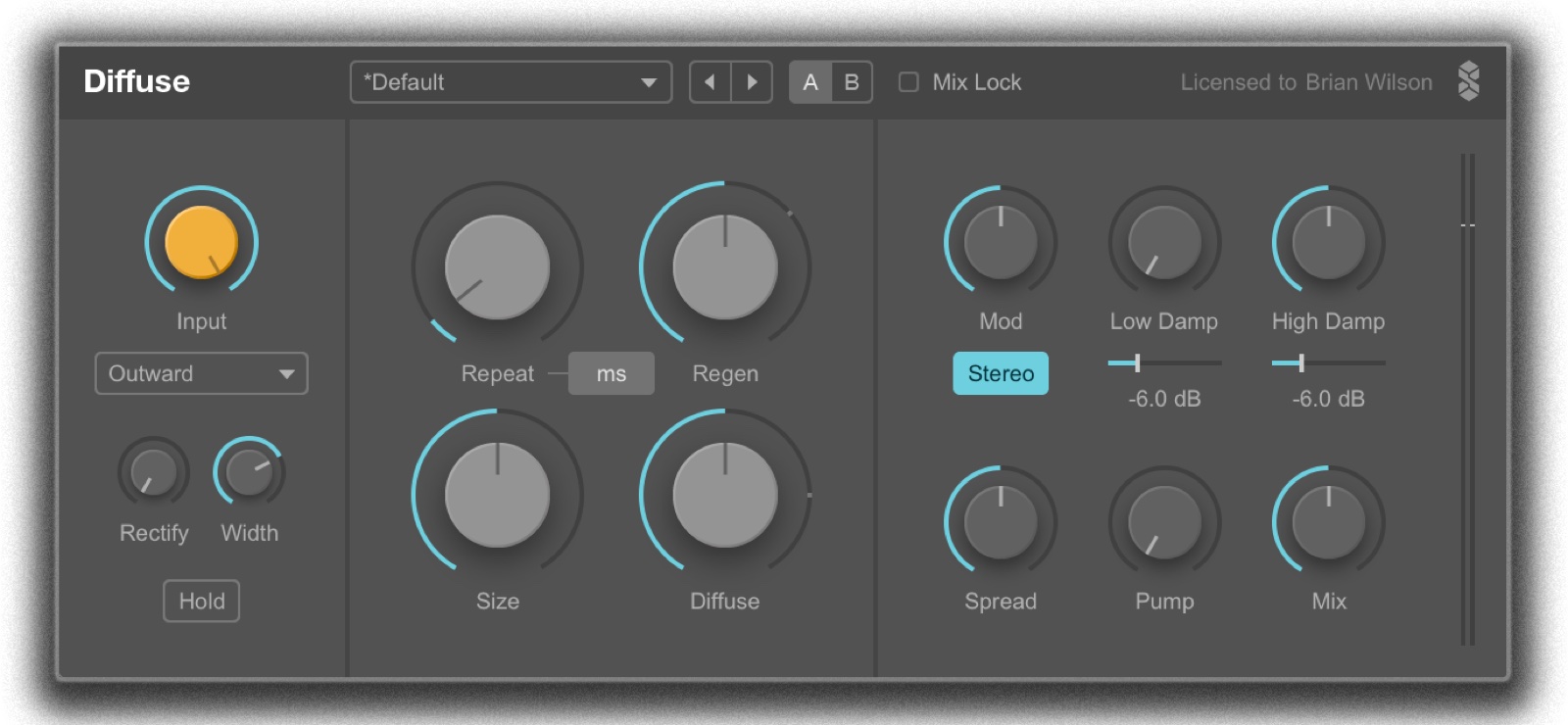Click the Licensed to Brian Wilson text
The width and height of the screenshot is (1568, 725).
click(x=1305, y=82)
